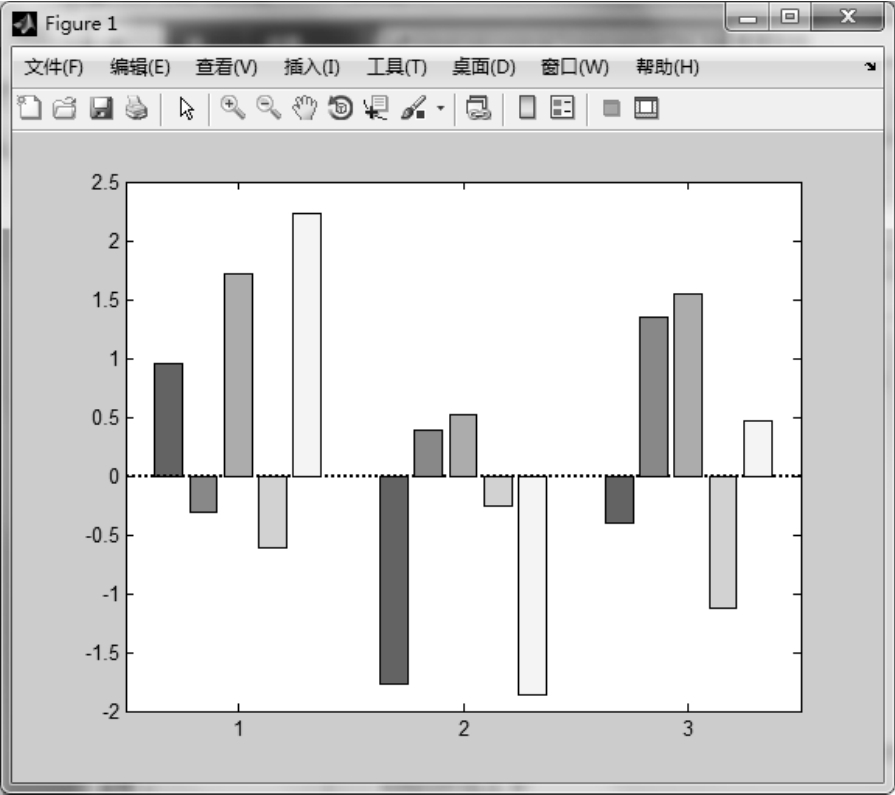Click the x-axis tick label 3
This screenshot has width=895, height=795.
688,729
